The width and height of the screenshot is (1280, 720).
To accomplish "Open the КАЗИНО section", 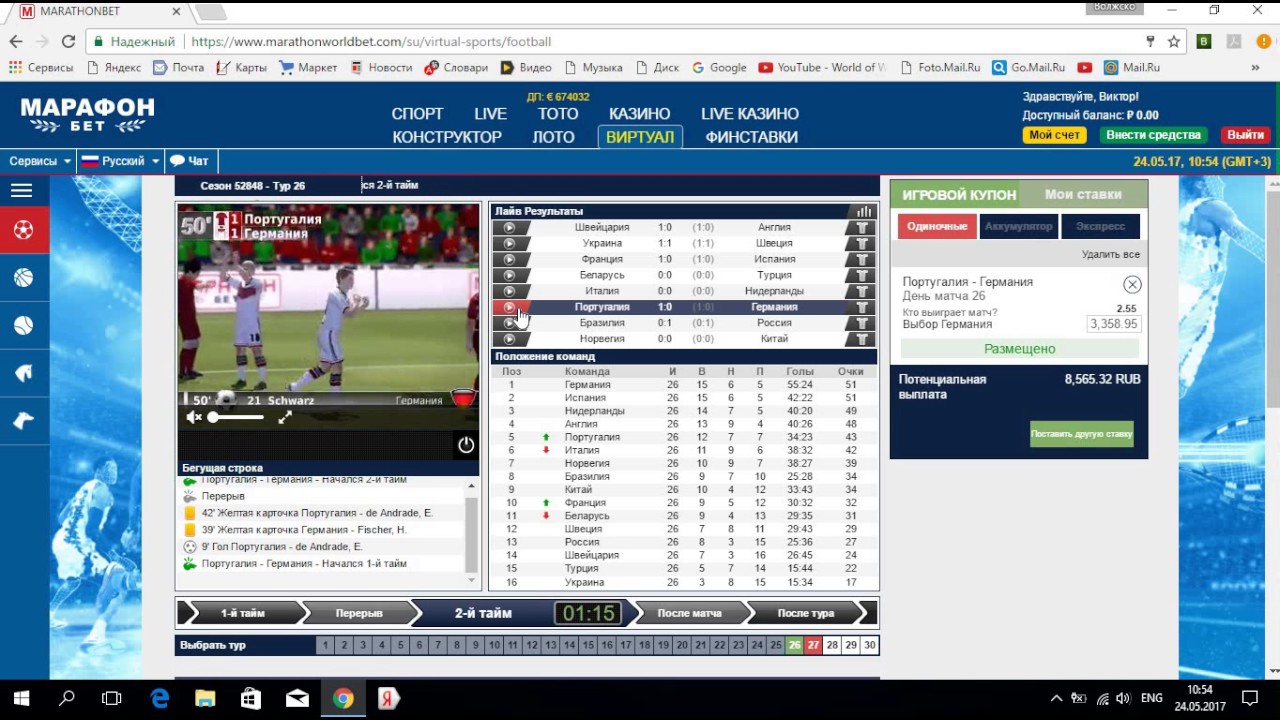I will pos(640,114).
